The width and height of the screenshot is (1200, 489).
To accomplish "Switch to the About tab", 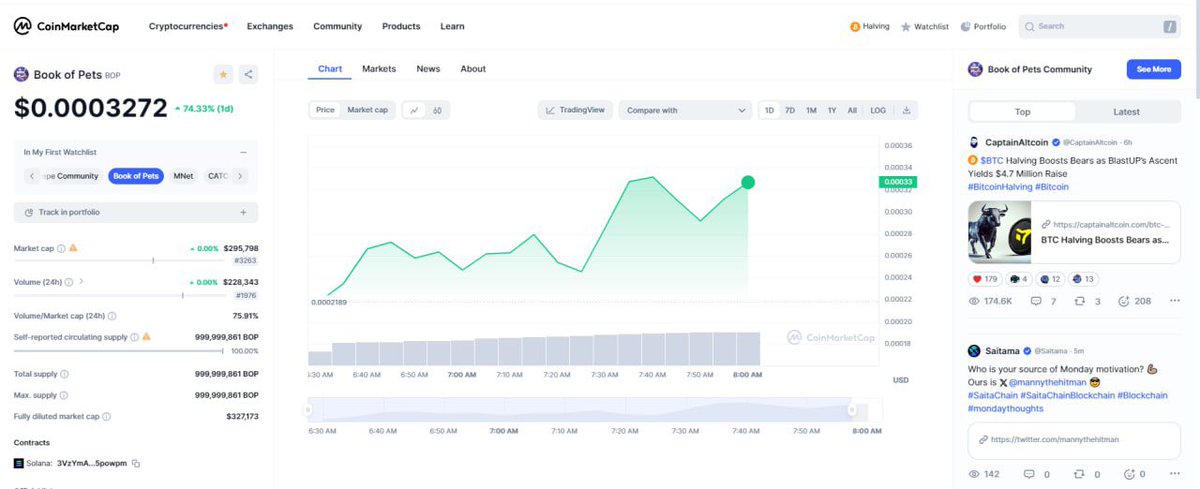I will click(473, 69).
